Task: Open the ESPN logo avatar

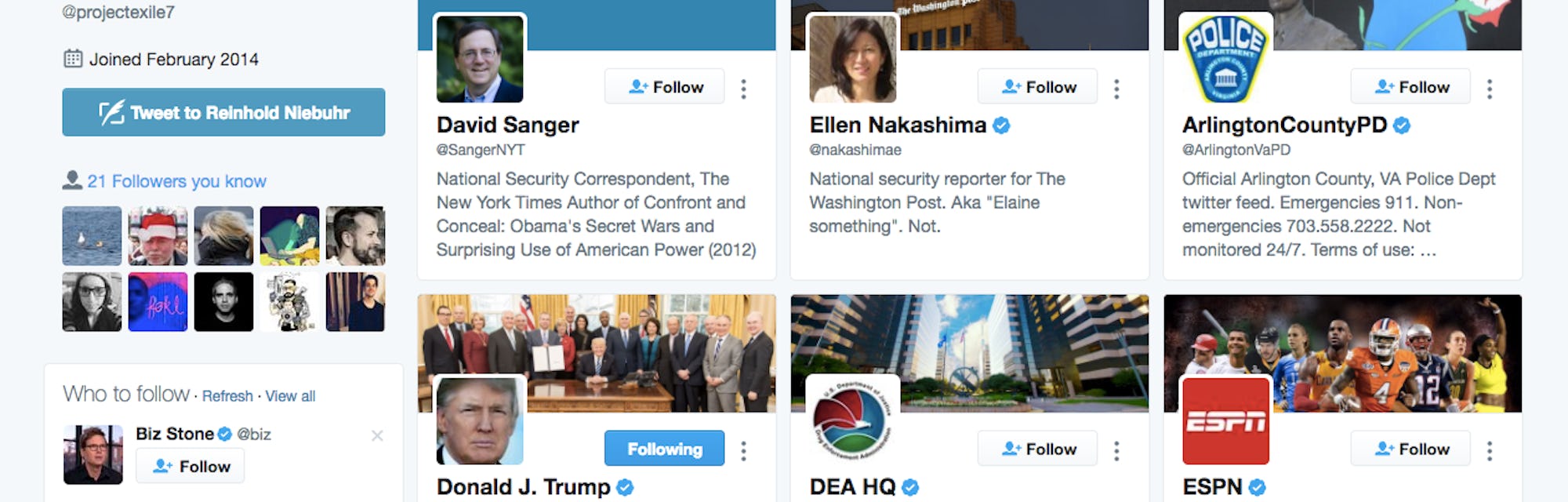Action: tap(1225, 420)
